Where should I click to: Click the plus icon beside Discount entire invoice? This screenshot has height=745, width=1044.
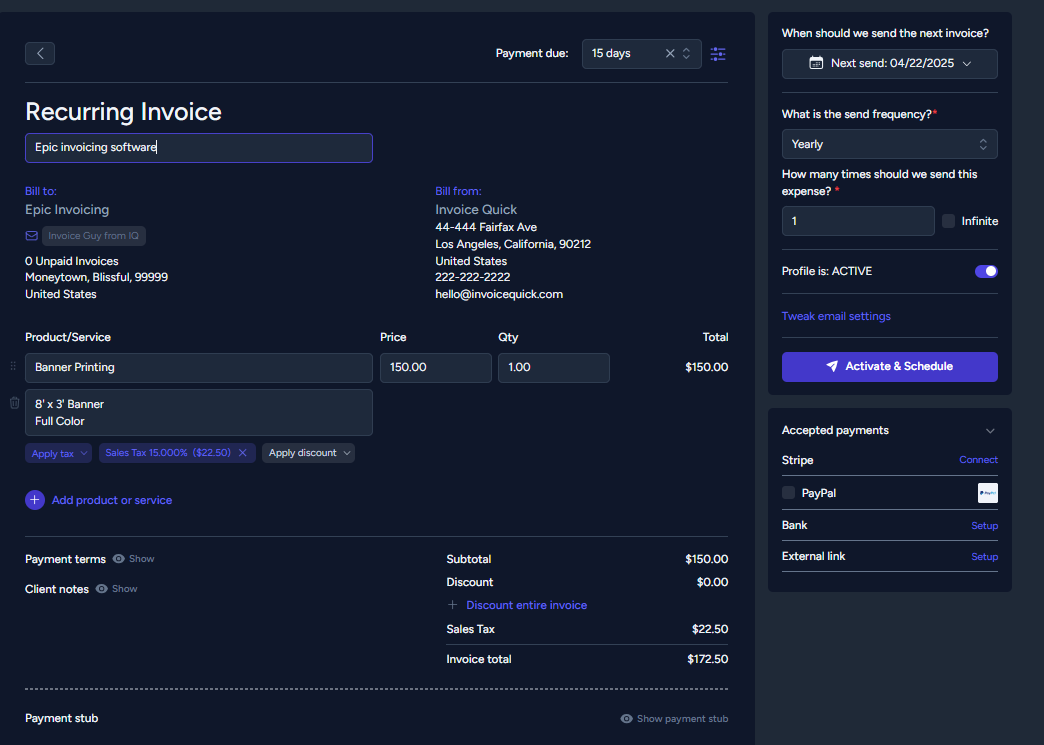[453, 605]
